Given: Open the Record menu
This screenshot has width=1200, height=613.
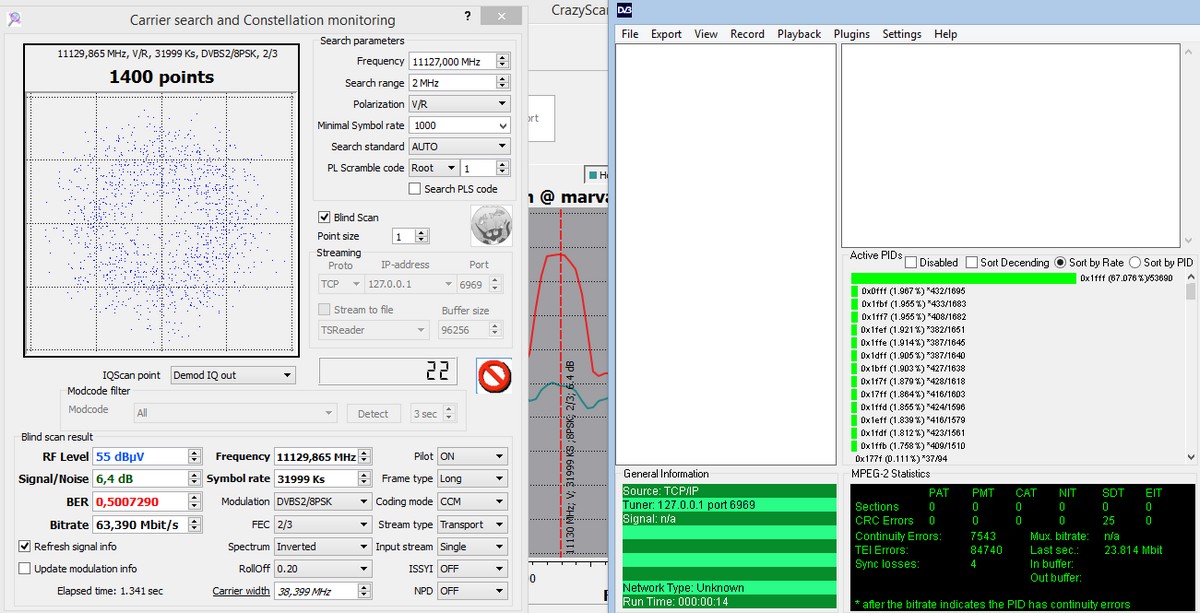Looking at the screenshot, I should click(x=747, y=34).
